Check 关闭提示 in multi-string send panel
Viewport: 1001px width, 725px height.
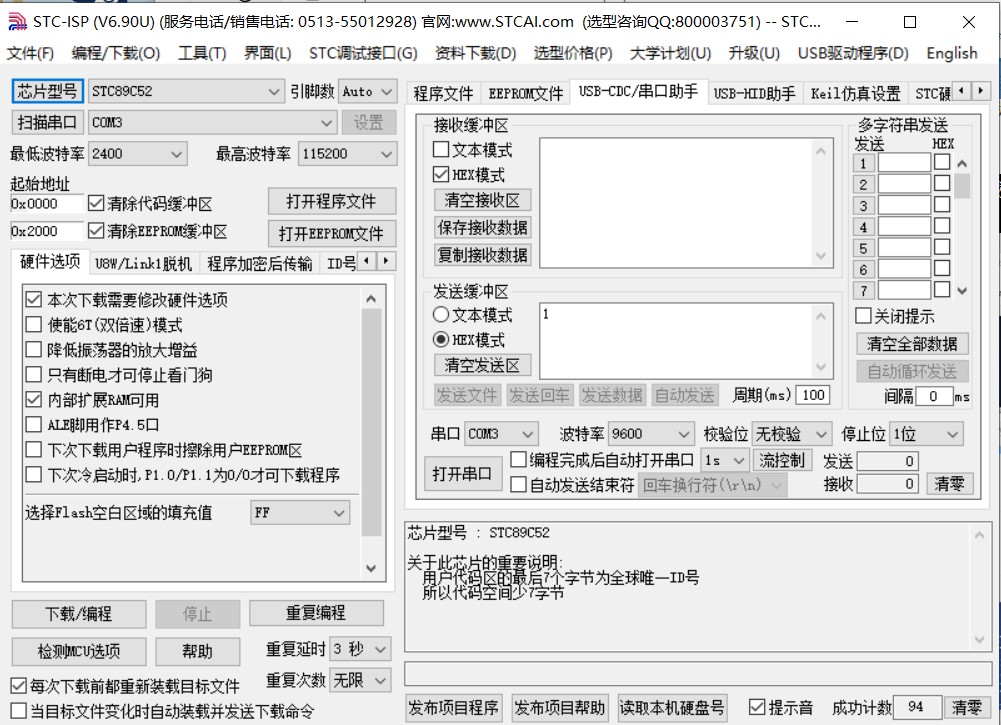click(x=863, y=315)
